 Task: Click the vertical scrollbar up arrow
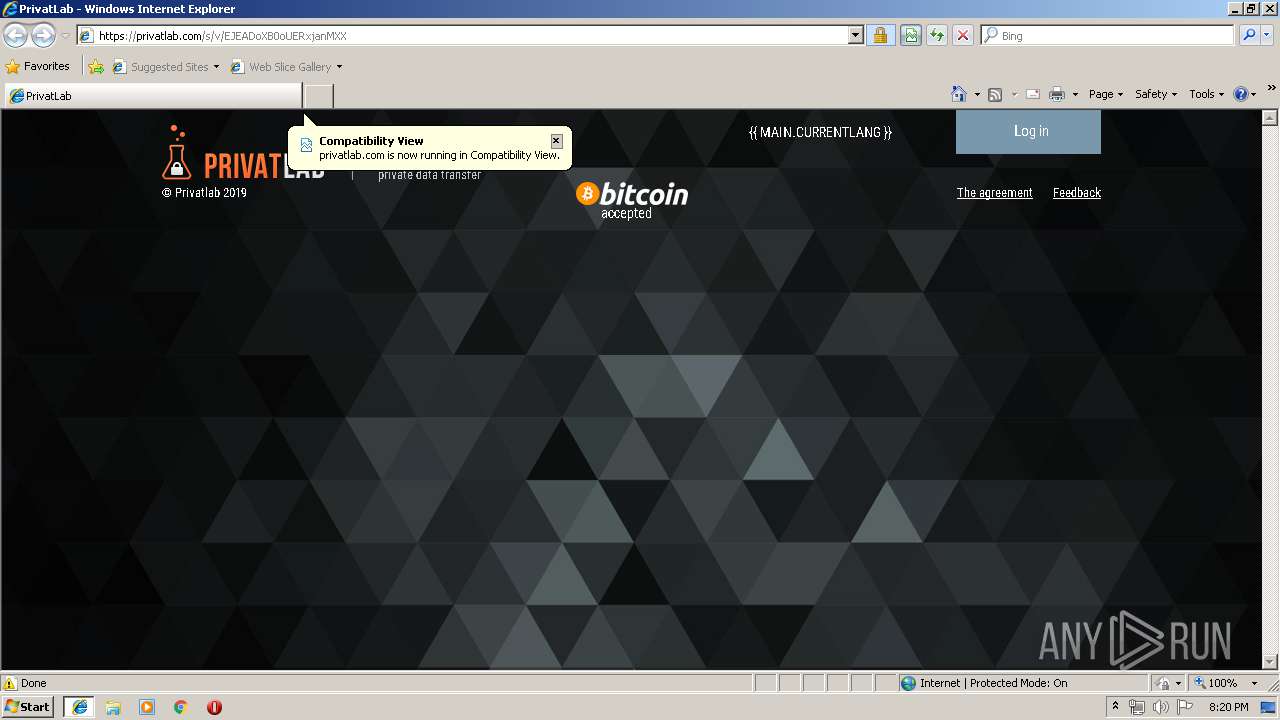pyautogui.click(x=1271, y=118)
